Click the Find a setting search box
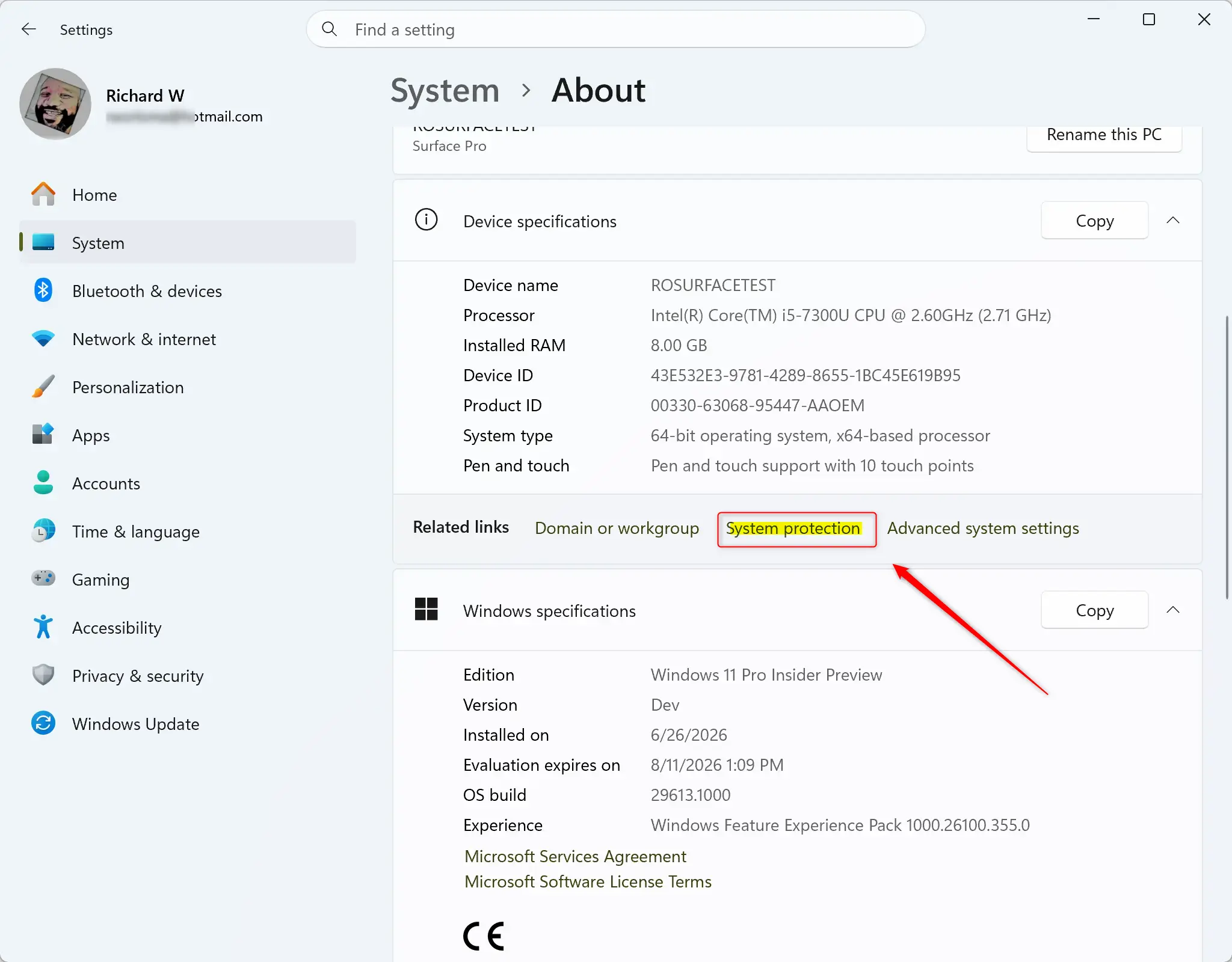1232x962 pixels. pos(615,29)
